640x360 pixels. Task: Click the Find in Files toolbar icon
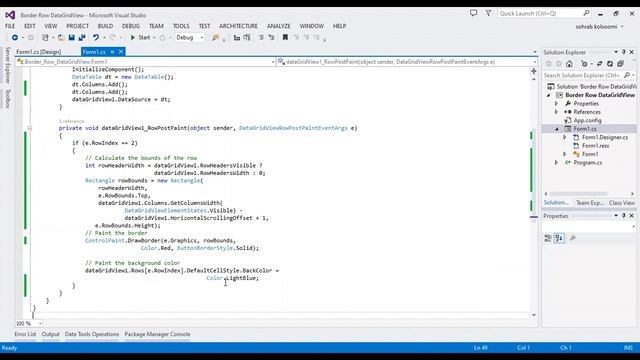216,38
